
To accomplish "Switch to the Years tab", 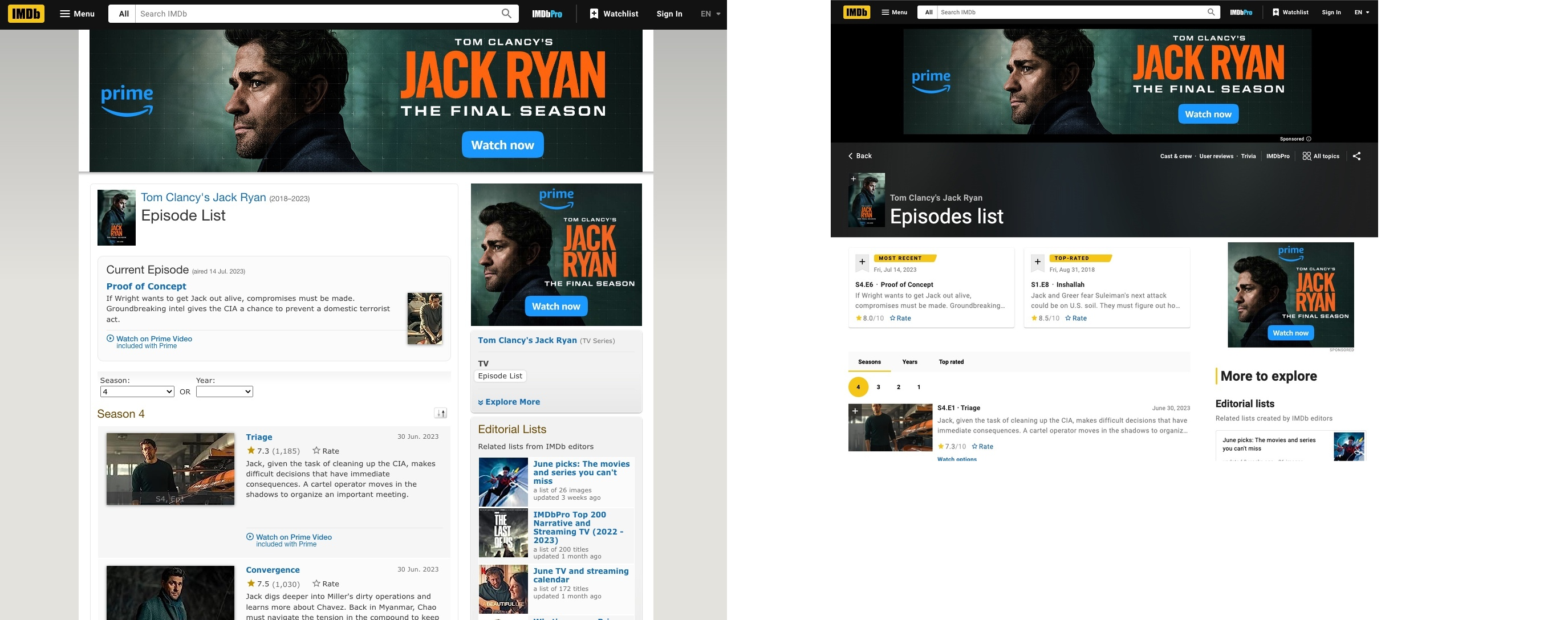I will click(909, 362).
